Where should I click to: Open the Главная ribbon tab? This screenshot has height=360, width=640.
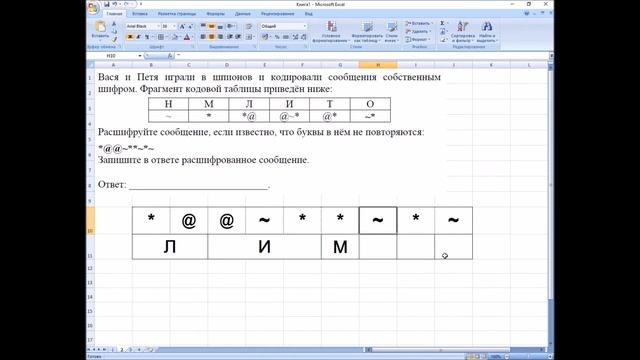(x=114, y=14)
